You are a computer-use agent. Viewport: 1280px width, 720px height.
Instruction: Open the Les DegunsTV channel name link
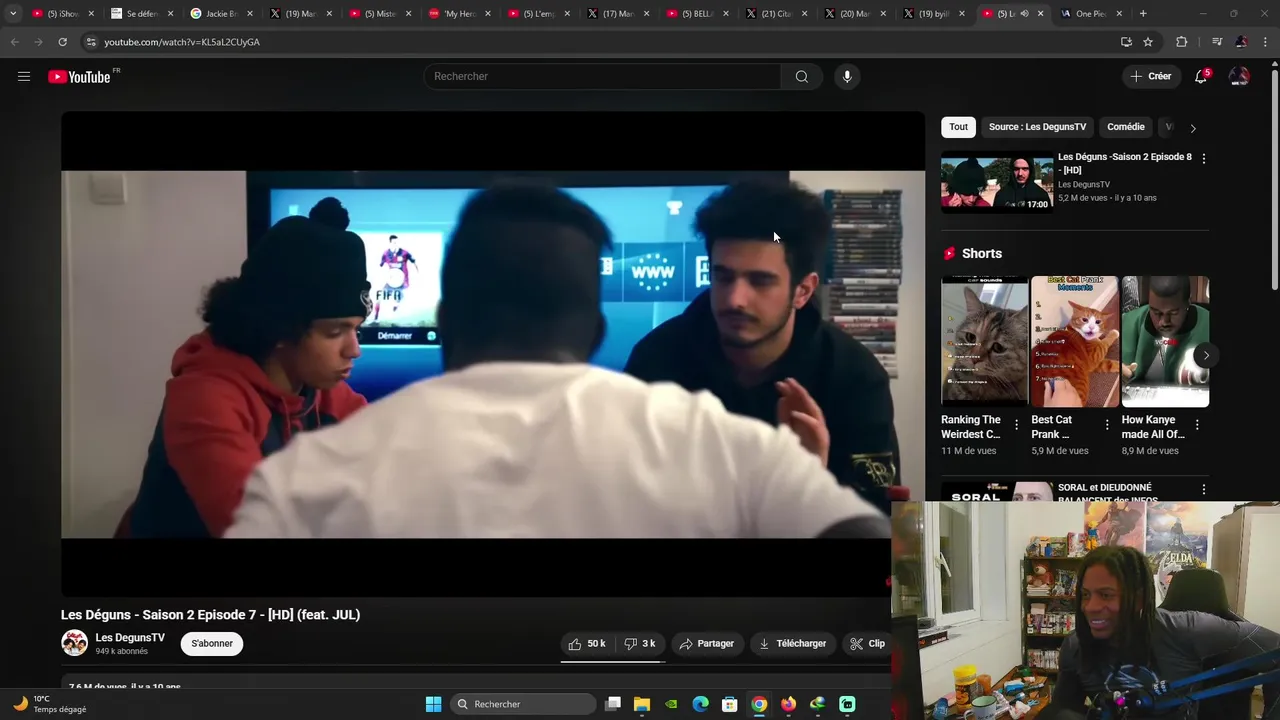click(x=130, y=637)
